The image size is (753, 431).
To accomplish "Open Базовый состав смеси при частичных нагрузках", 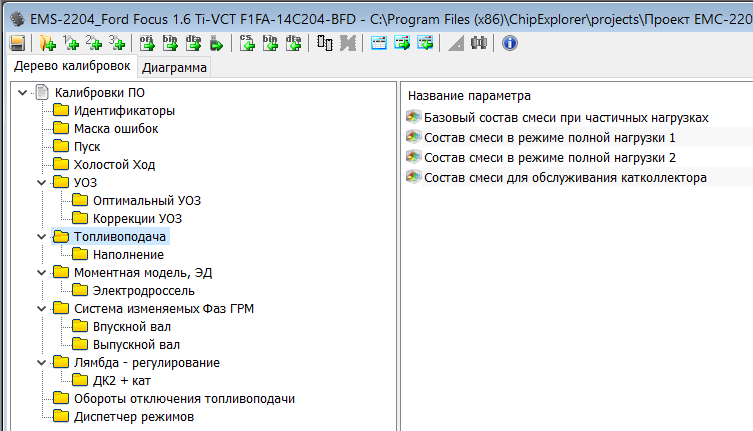I will click(x=566, y=117).
